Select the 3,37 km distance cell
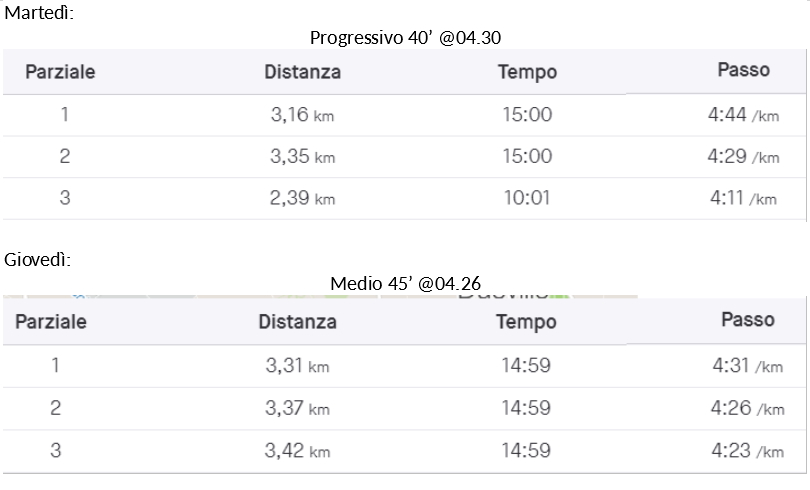 click(298, 408)
